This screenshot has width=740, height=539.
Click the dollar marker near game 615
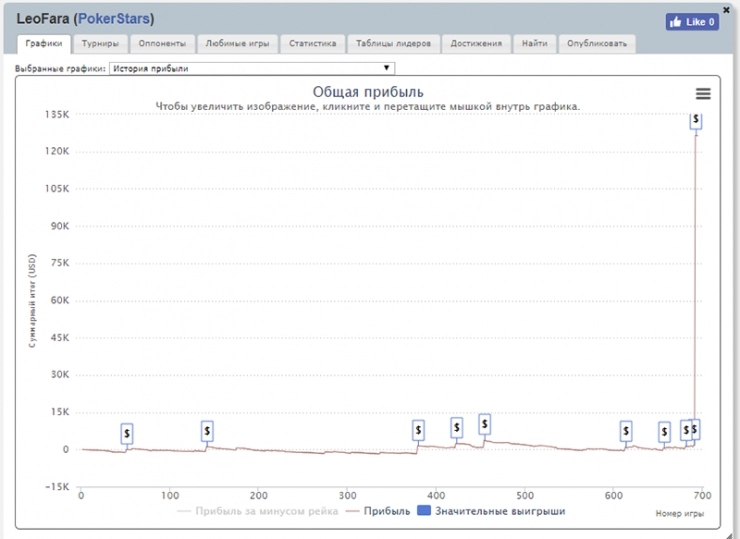point(626,431)
